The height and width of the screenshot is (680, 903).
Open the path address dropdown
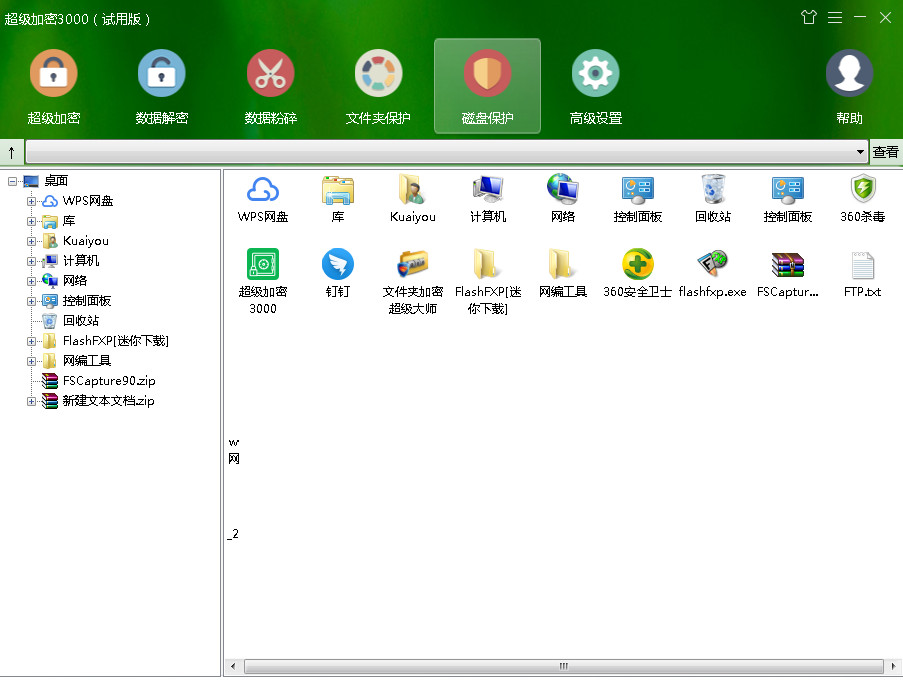(x=860, y=152)
